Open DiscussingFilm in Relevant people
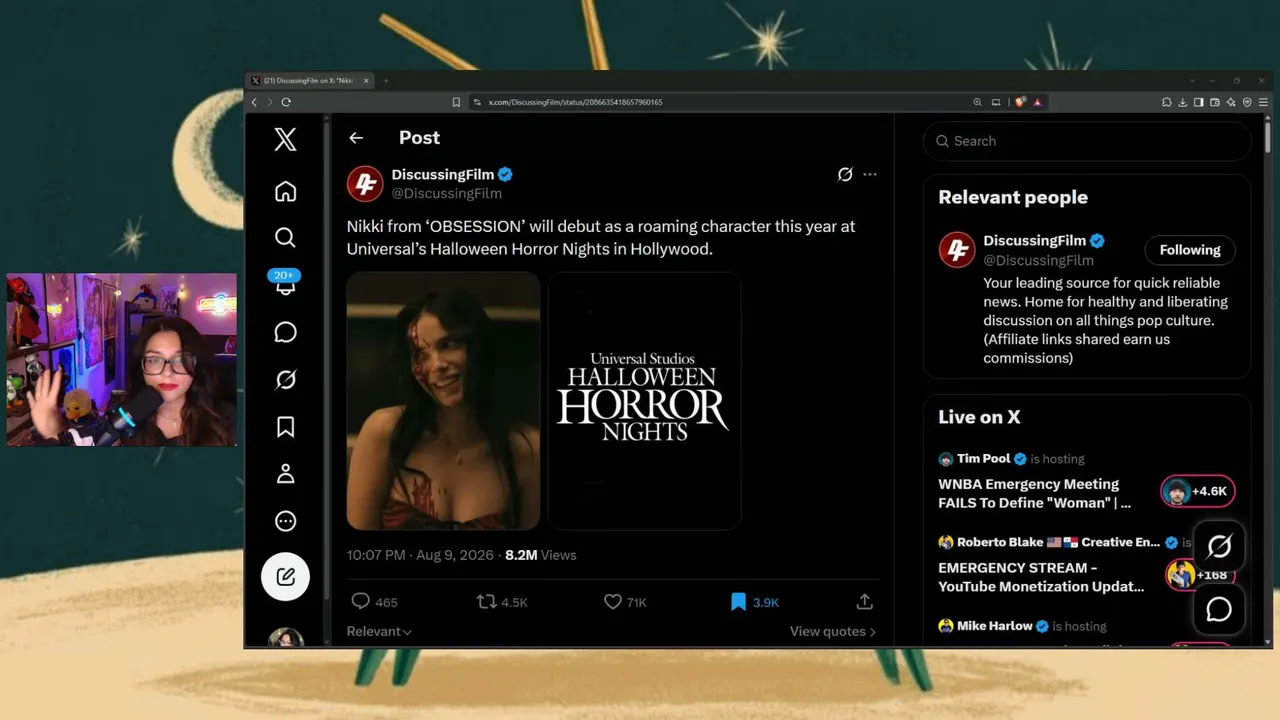The width and height of the screenshot is (1280, 720). [x=1035, y=241]
